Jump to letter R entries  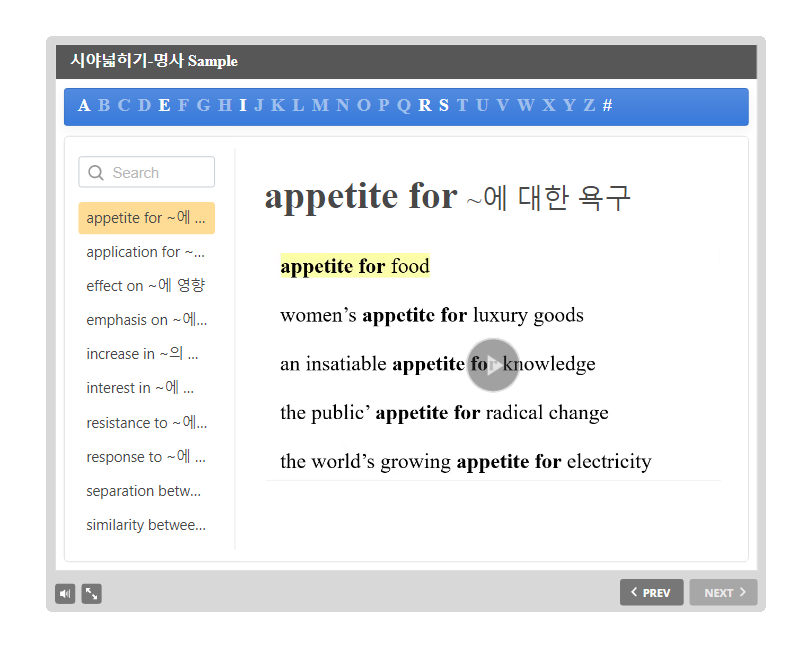tap(425, 106)
